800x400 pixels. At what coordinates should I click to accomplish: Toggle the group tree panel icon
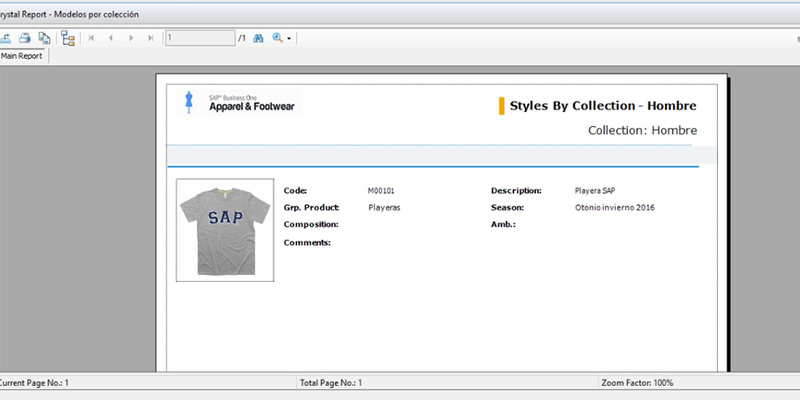68,38
